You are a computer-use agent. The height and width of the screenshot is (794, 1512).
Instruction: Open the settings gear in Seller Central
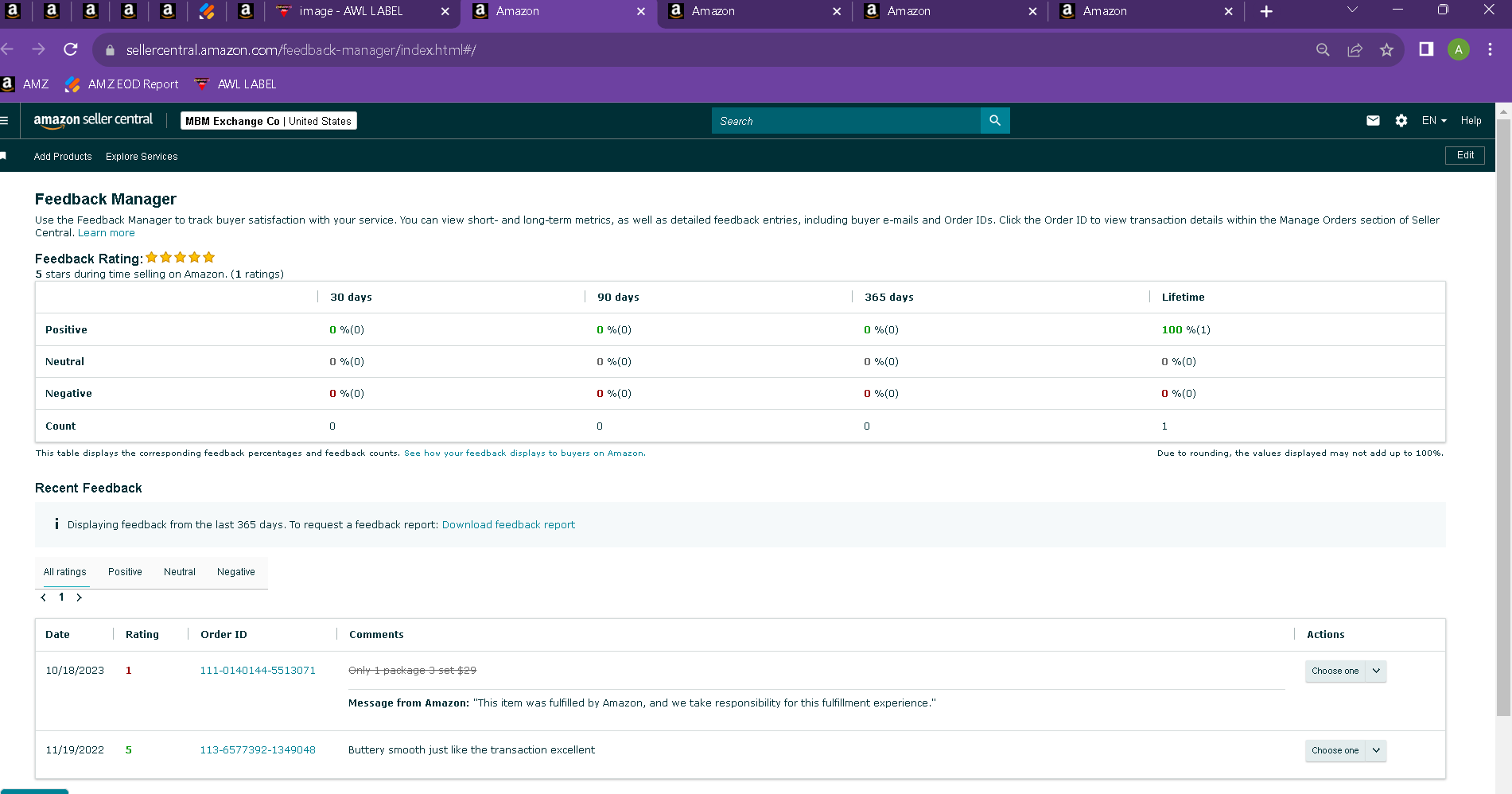pyautogui.click(x=1401, y=121)
